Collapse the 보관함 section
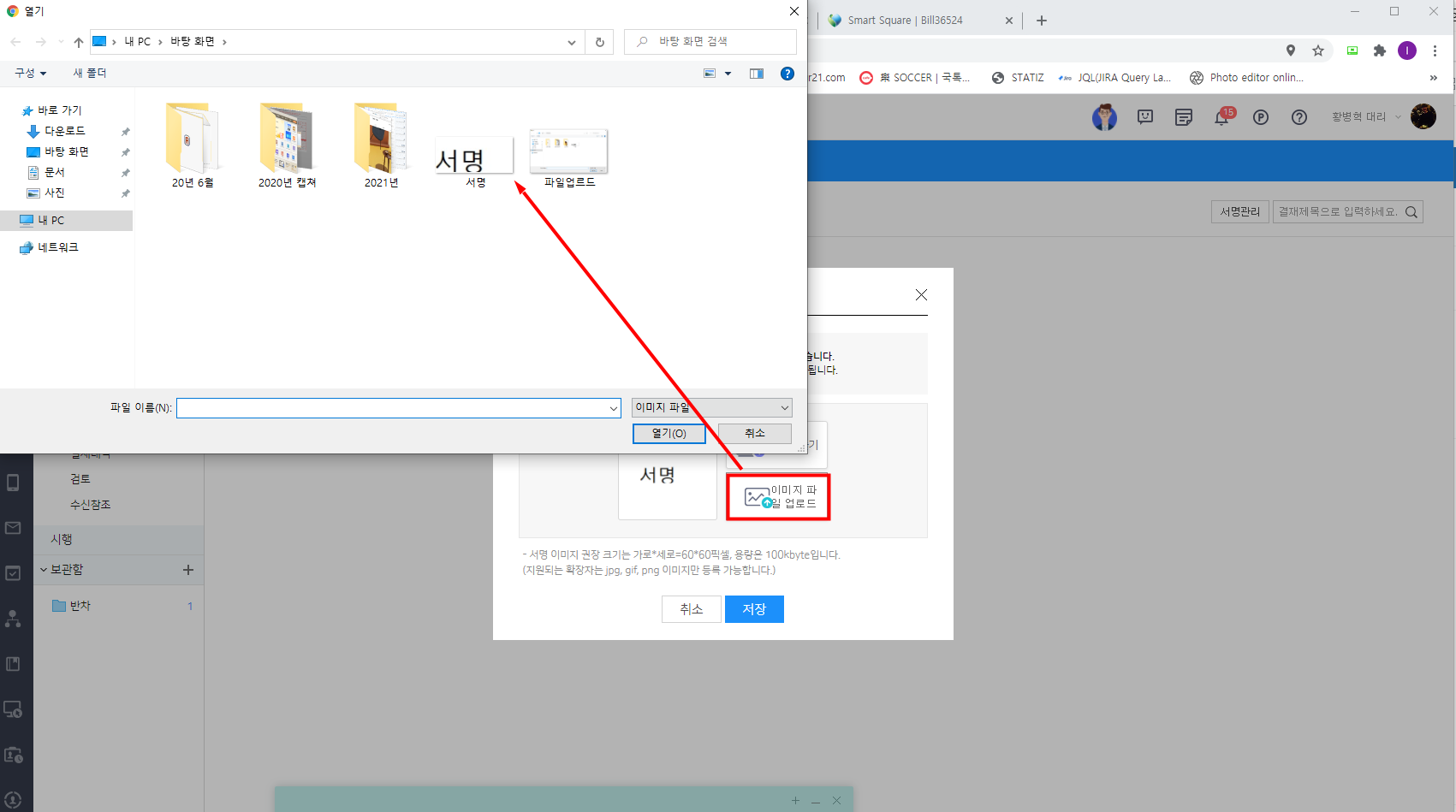Image resolution: width=1456 pixels, height=812 pixels. pyautogui.click(x=44, y=570)
